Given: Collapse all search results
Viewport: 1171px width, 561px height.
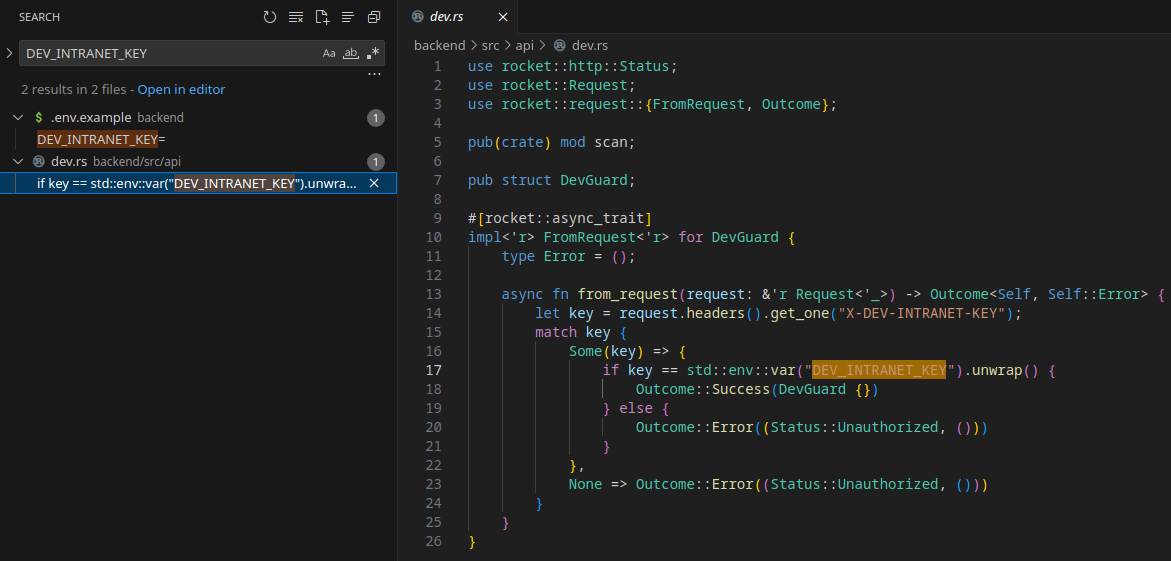Looking at the screenshot, I should point(373,17).
